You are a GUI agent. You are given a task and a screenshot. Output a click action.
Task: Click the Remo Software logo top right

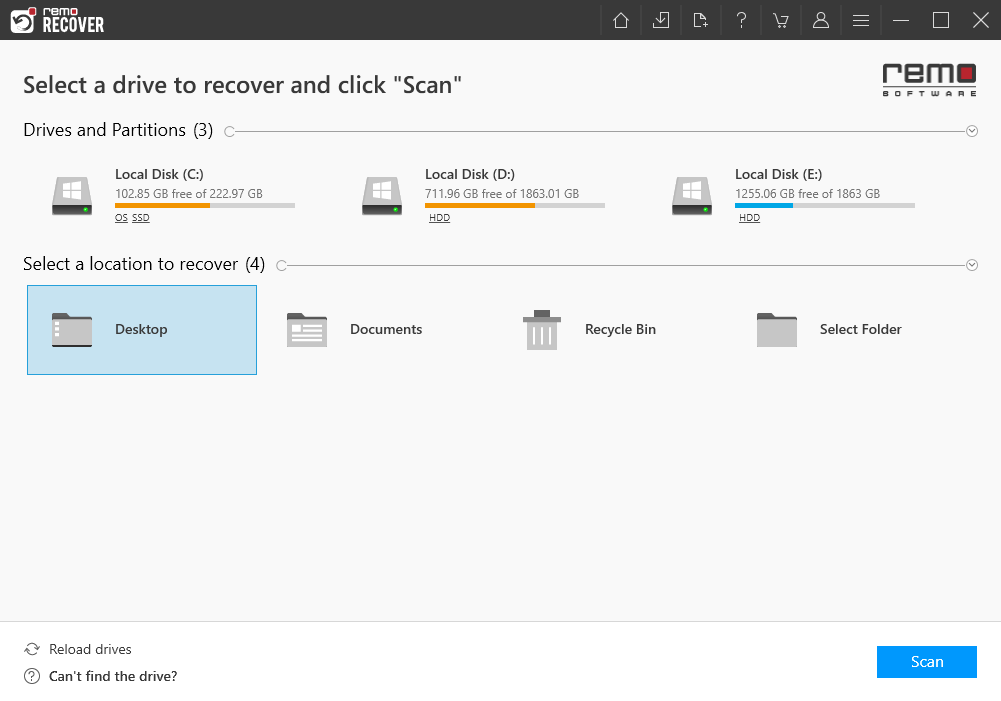[928, 79]
